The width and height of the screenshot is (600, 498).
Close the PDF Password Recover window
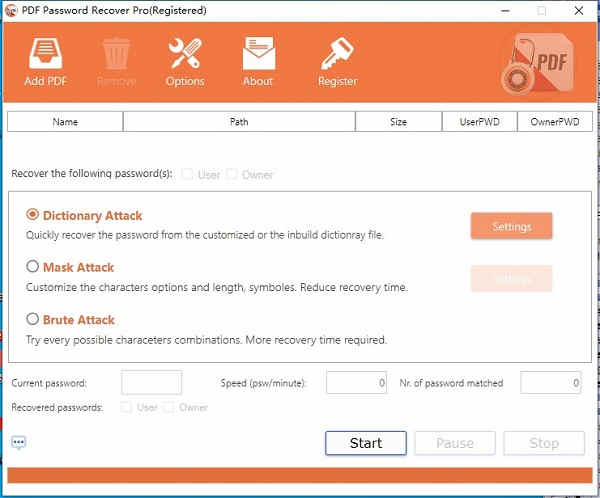coord(579,11)
